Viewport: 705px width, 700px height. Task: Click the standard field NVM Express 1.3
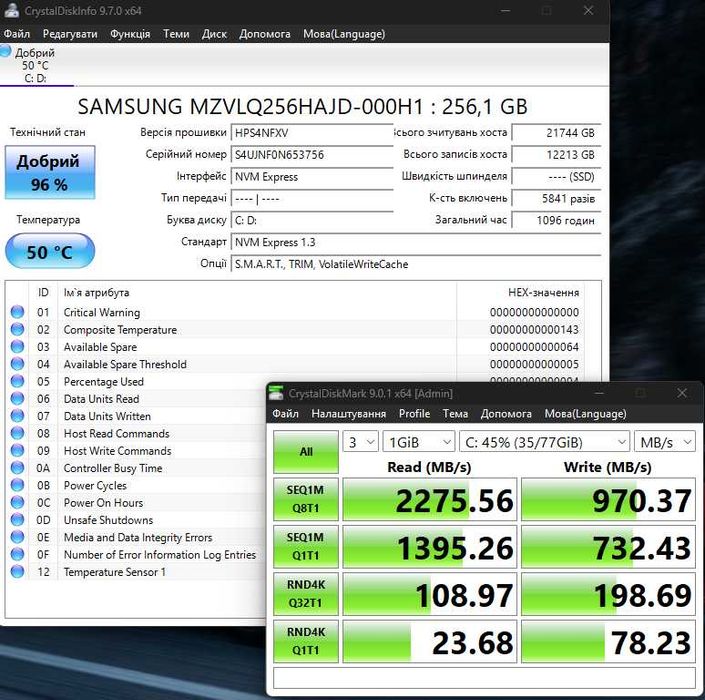(416, 242)
